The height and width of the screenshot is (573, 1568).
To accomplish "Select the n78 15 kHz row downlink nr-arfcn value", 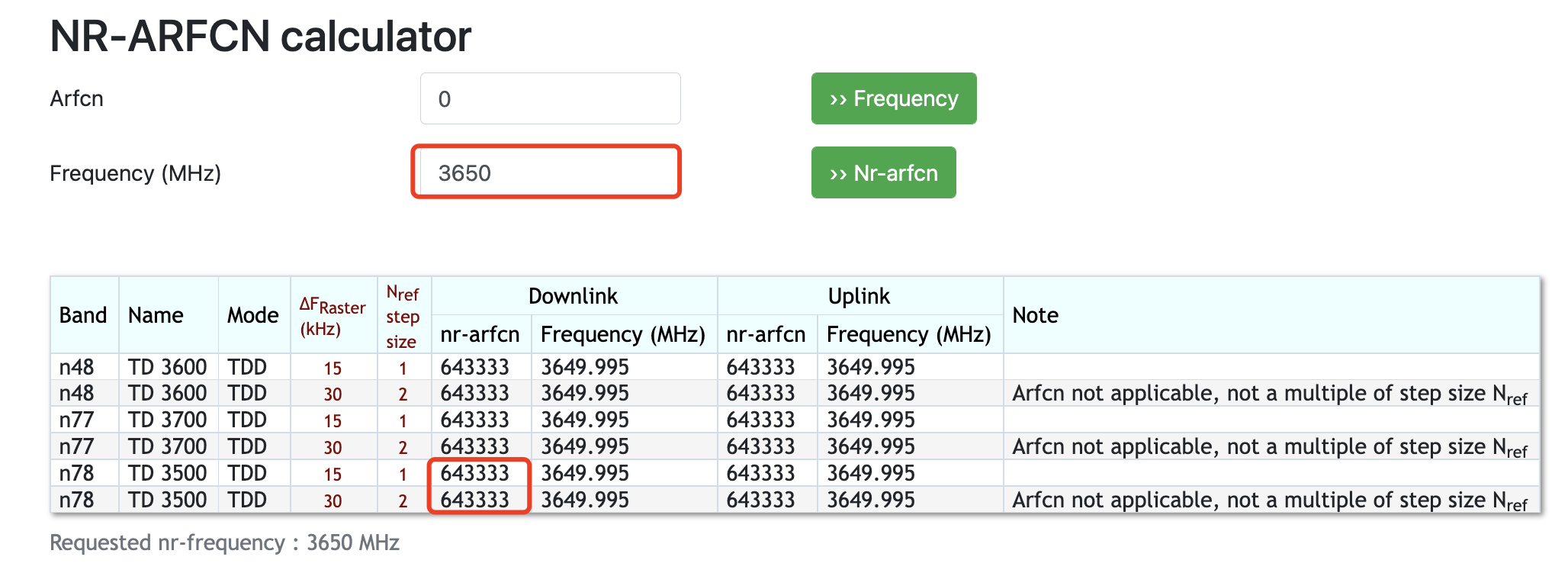I will click(x=474, y=473).
